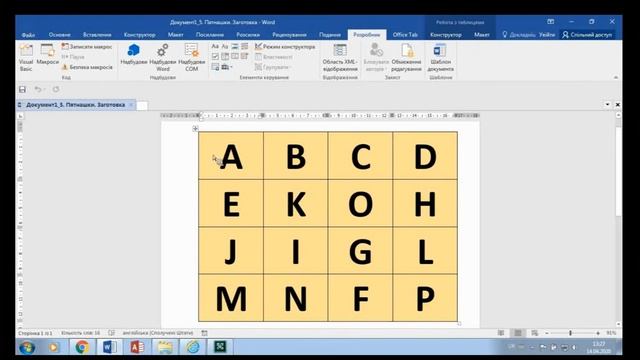Open Надбудови COM add-ins
The image size is (640, 360).
[x=191, y=57]
